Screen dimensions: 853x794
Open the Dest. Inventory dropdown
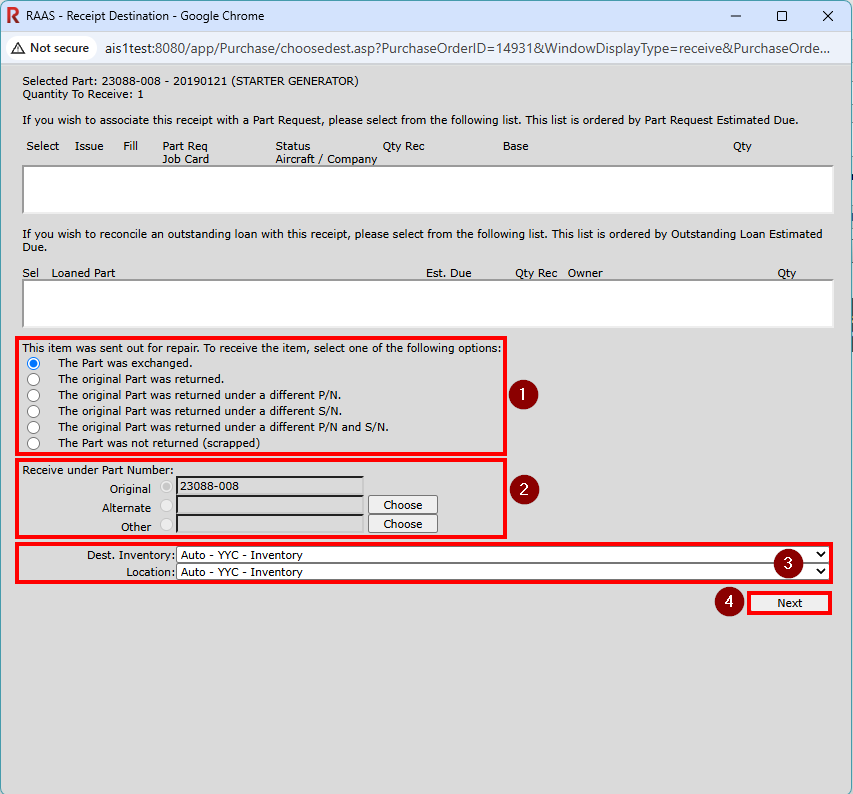[x=502, y=555]
